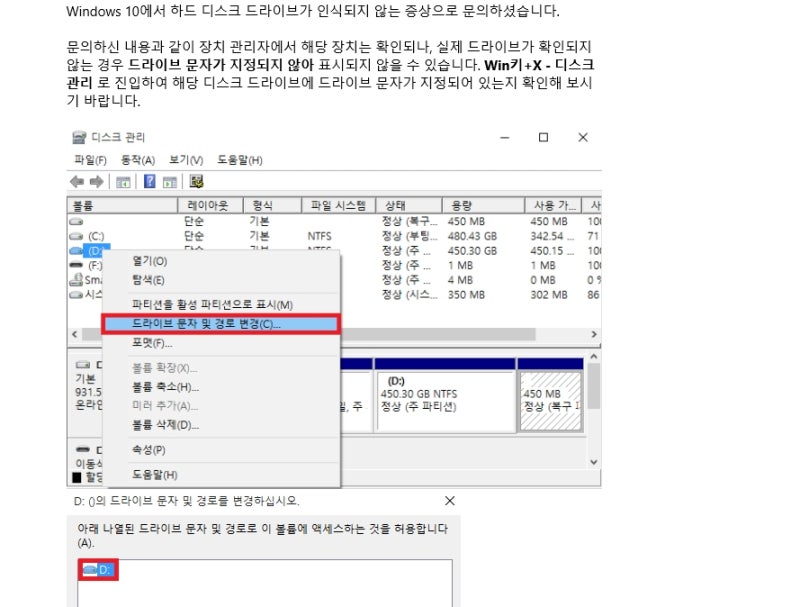Sort by the 사용 가... column header
This screenshot has height=607, width=800.
(554, 206)
